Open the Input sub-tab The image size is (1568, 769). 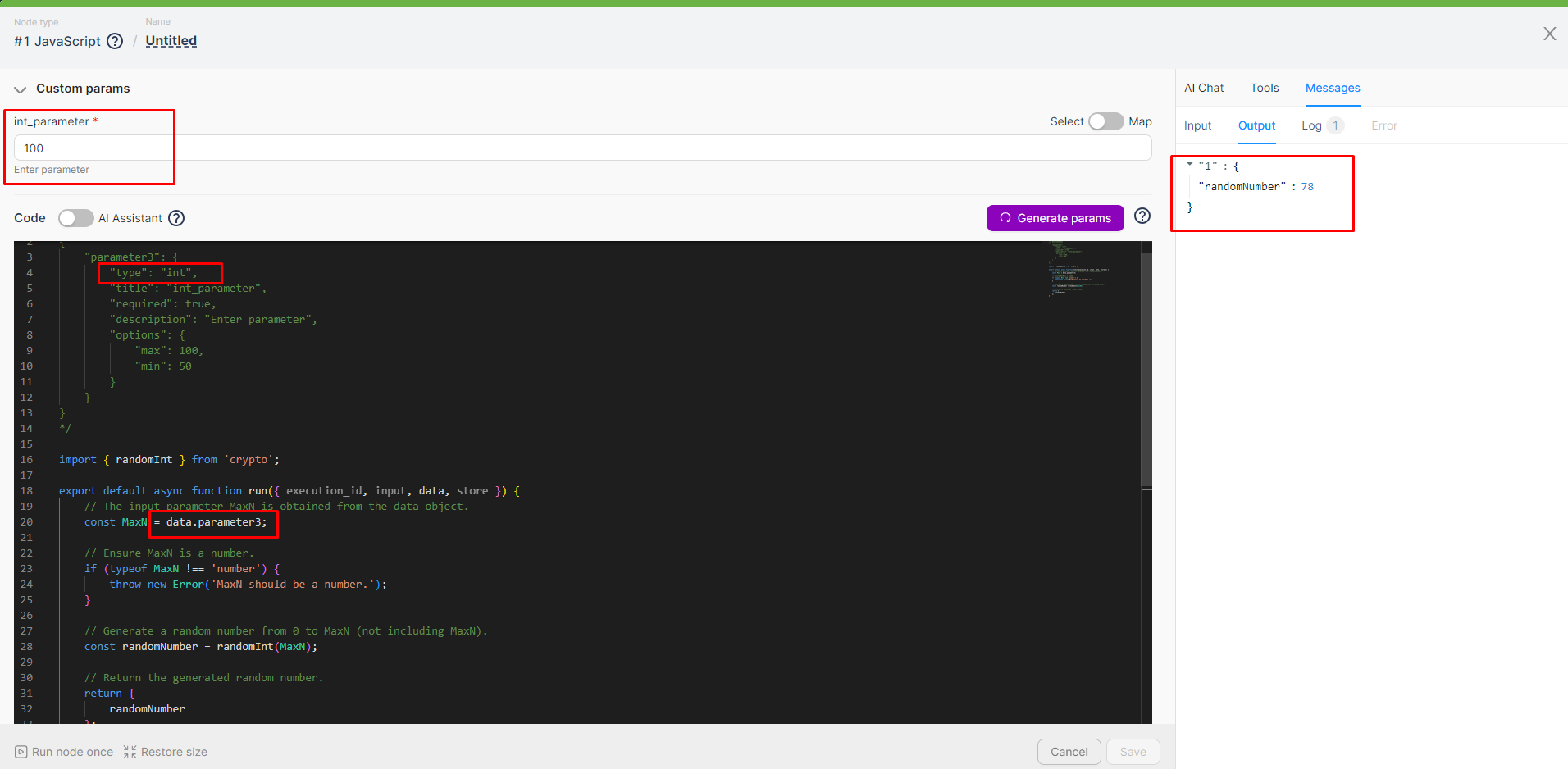click(x=1197, y=125)
